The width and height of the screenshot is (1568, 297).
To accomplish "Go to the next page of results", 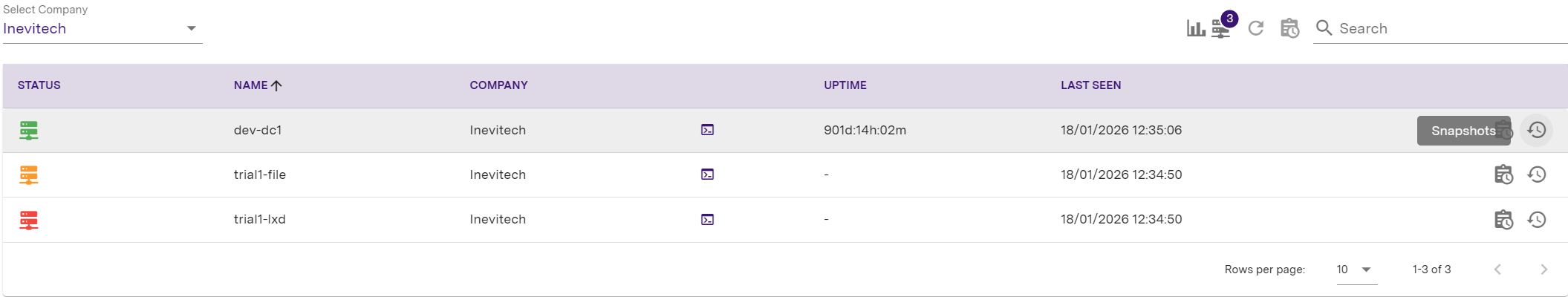I will coord(1543,270).
